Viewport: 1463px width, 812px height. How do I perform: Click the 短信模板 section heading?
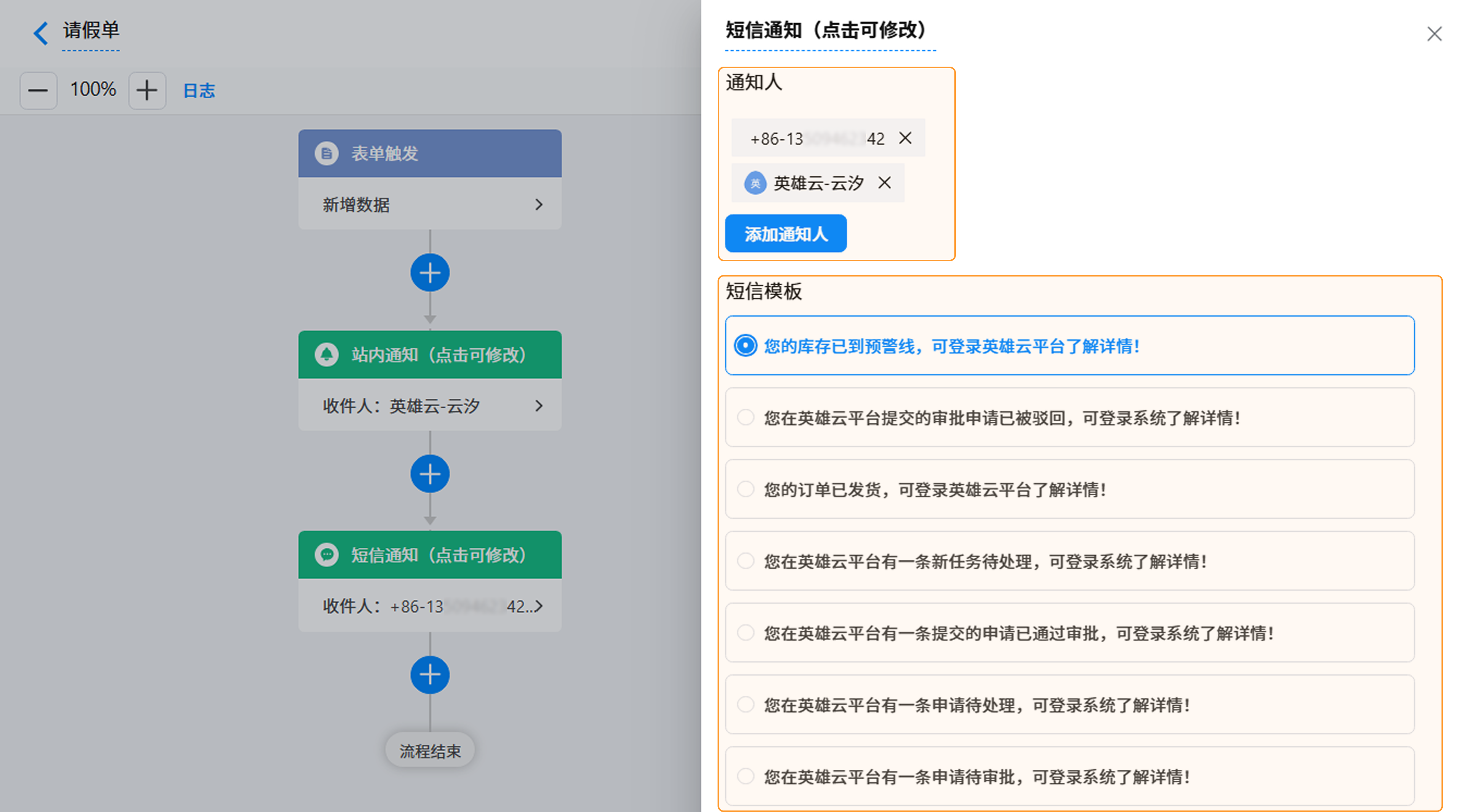[763, 291]
